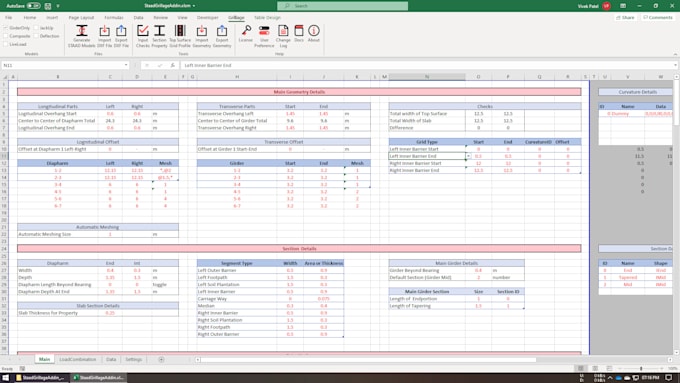Click the Search box in title bar

pyautogui.click(x=343, y=6)
